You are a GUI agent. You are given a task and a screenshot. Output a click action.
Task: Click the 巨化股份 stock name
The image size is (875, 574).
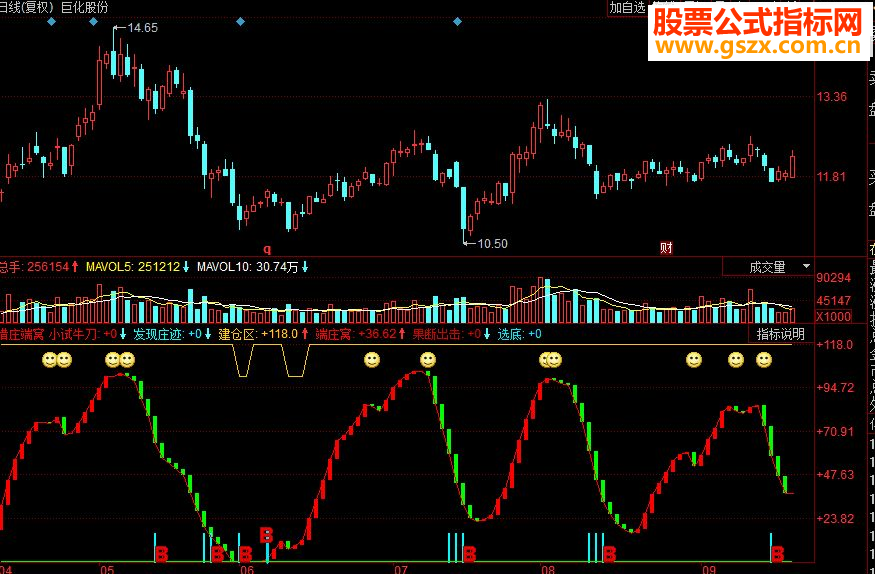(x=85, y=8)
